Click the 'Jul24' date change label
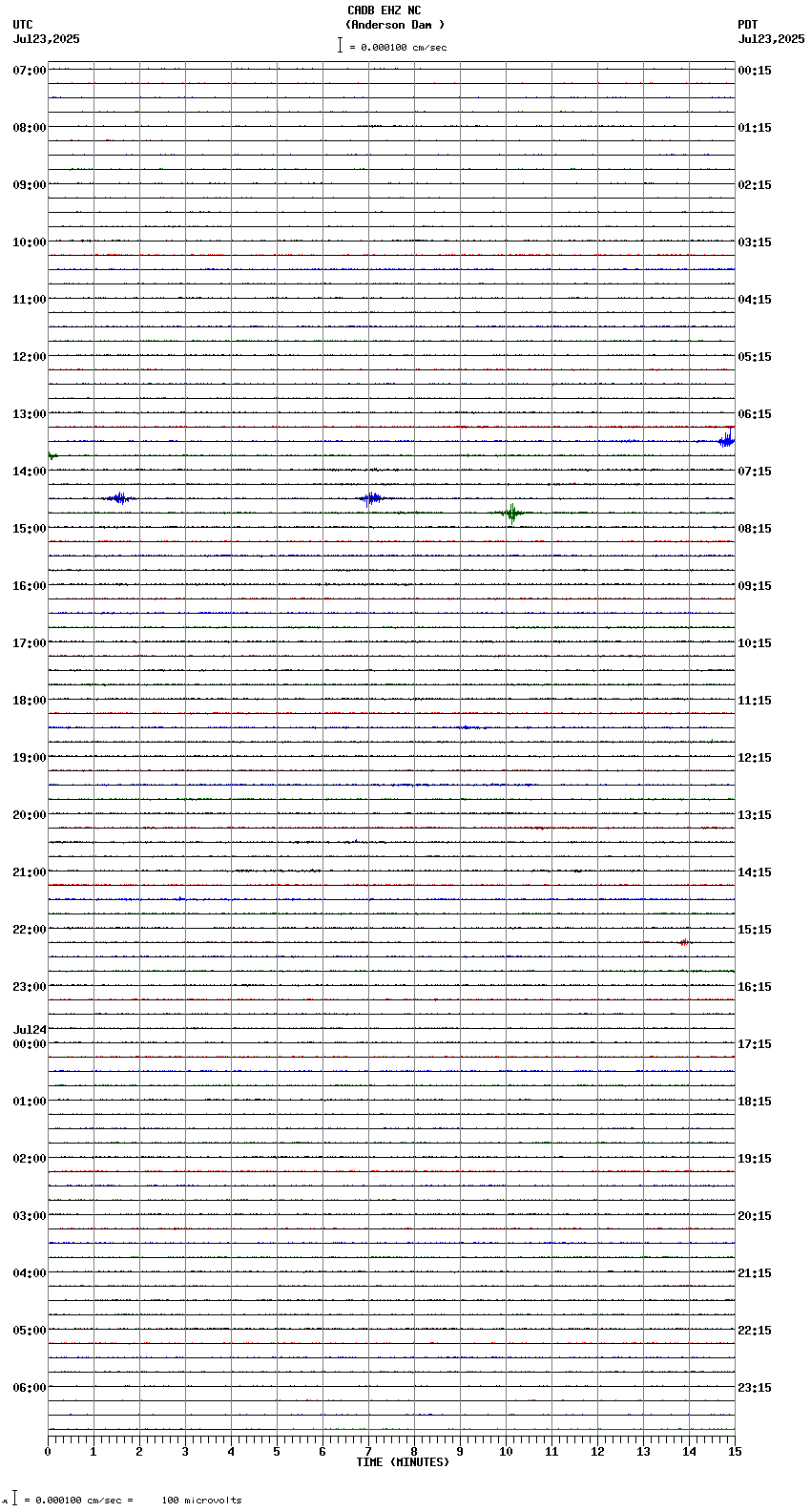811x1512 pixels. (30, 1030)
